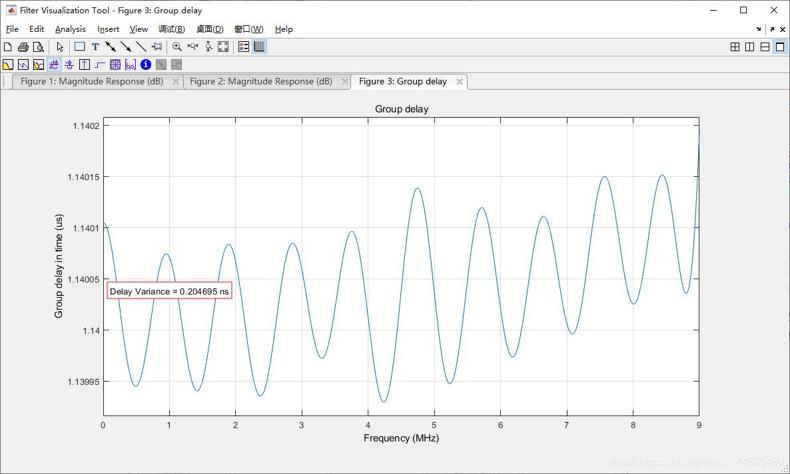Open the Edit menu
Image resolution: width=790 pixels, height=474 pixels.
pyautogui.click(x=36, y=29)
